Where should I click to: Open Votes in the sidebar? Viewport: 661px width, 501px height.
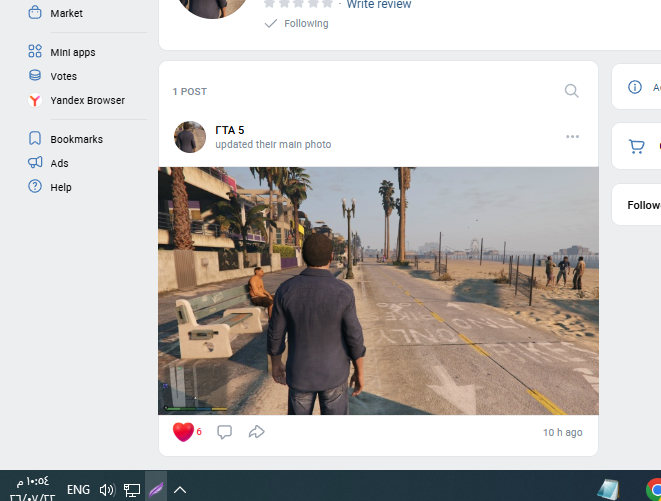pyautogui.click(x=63, y=76)
